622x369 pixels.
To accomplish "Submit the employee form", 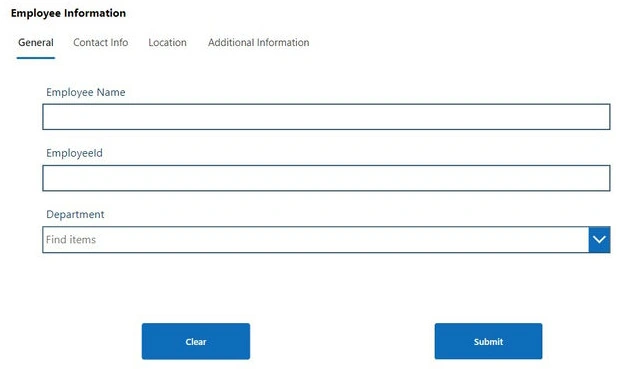I will [x=488, y=341].
